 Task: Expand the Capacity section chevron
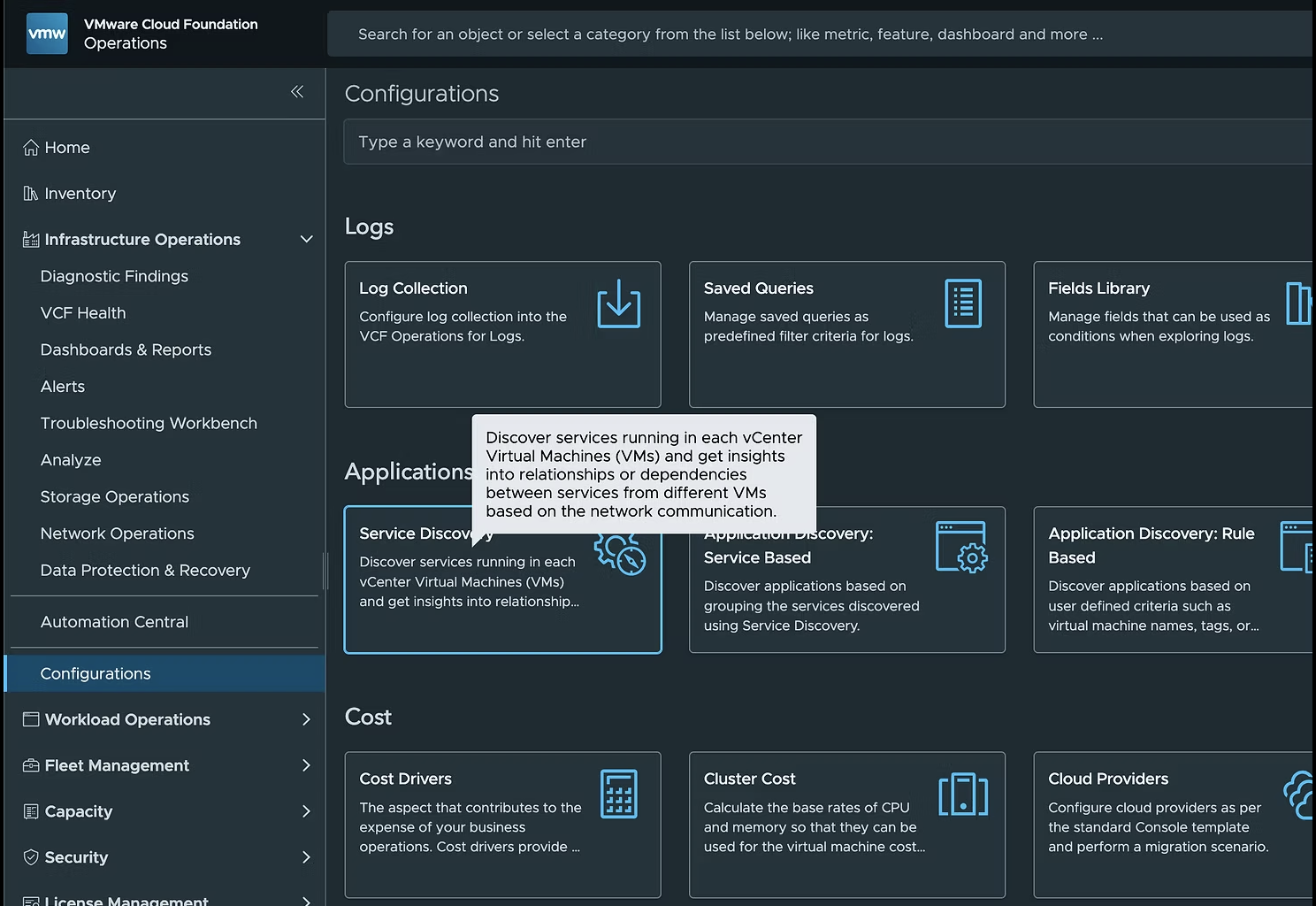(306, 811)
